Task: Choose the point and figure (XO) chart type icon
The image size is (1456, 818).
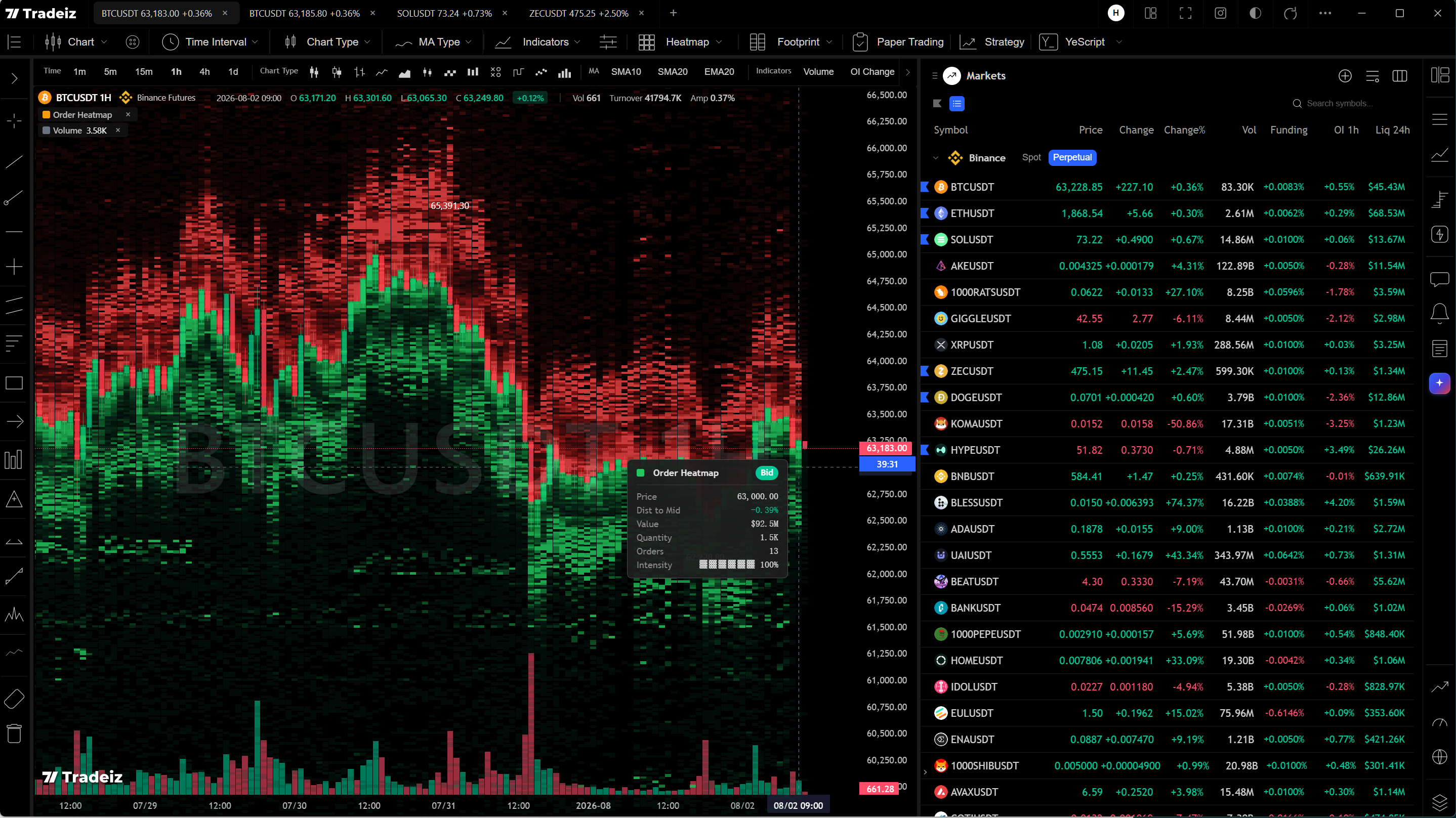Action: pyautogui.click(x=495, y=72)
